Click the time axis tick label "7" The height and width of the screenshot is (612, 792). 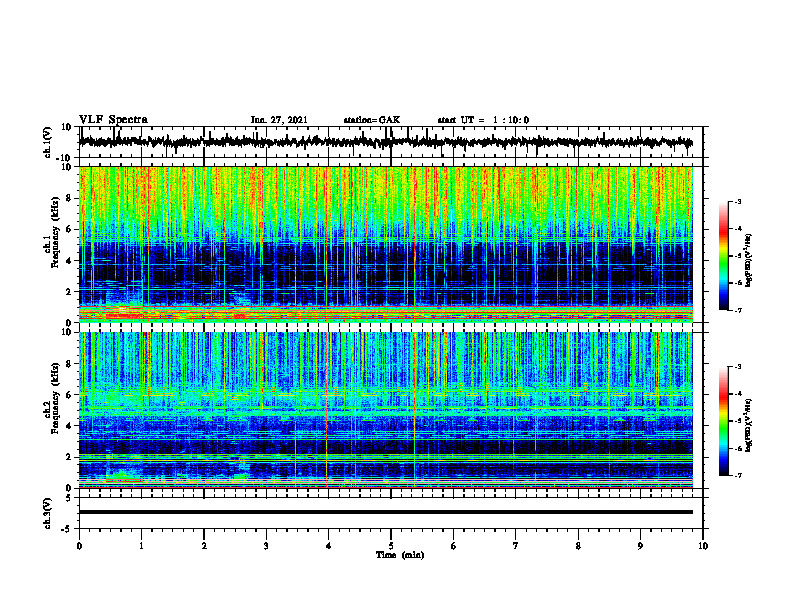tap(516, 546)
